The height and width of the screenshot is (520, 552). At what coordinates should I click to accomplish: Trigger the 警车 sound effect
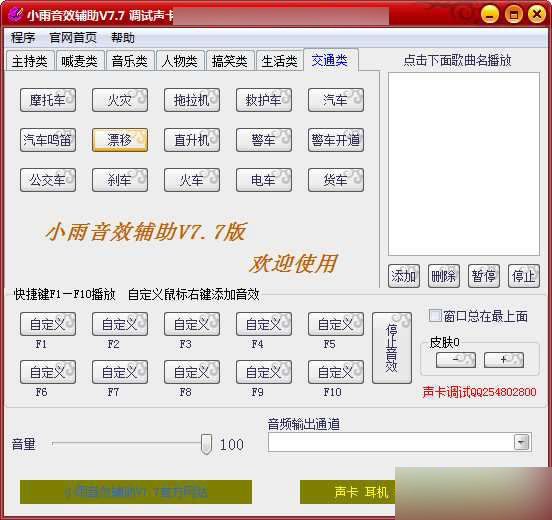coord(264,140)
